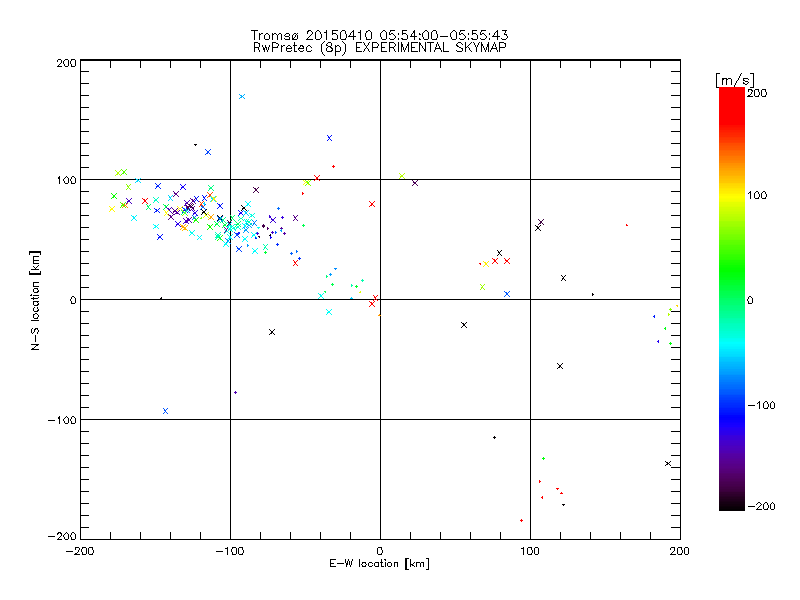
Task: Select the '[m/s]' colorbar unit label
Action: point(735,80)
